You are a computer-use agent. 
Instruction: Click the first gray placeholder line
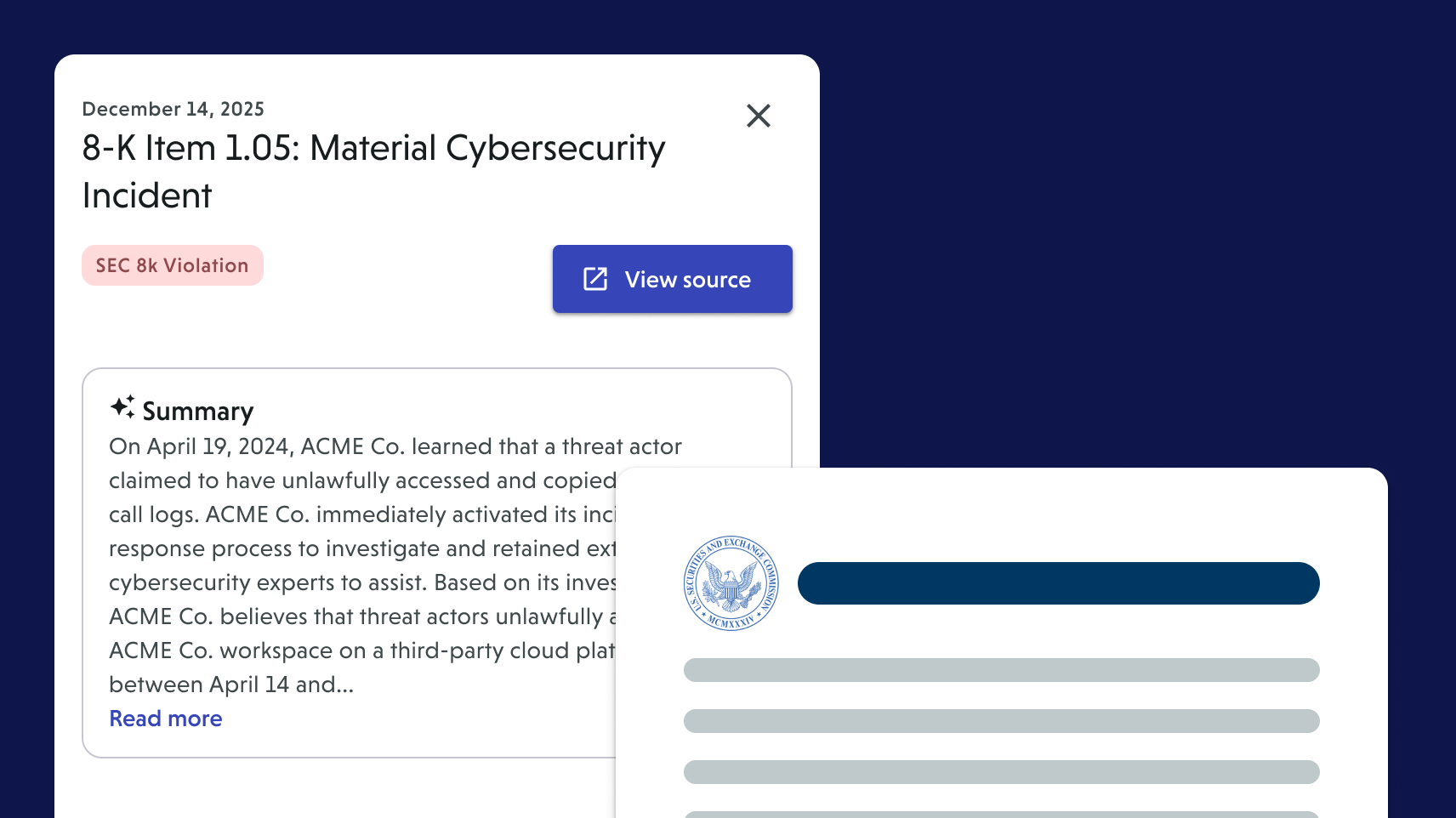click(1001, 670)
